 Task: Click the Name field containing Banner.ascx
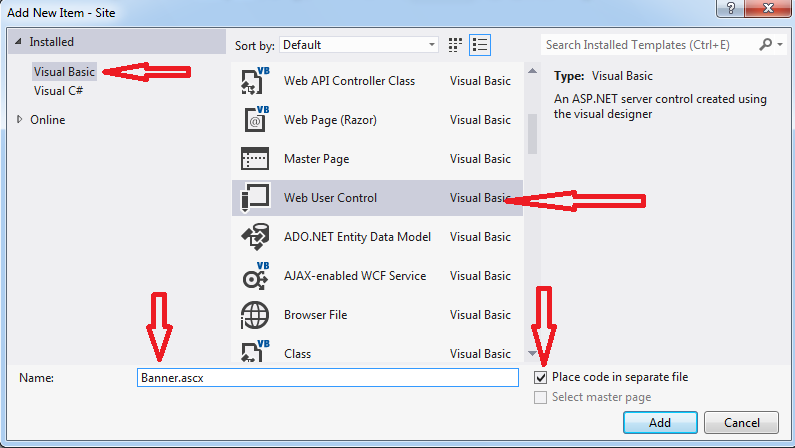[x=327, y=378]
